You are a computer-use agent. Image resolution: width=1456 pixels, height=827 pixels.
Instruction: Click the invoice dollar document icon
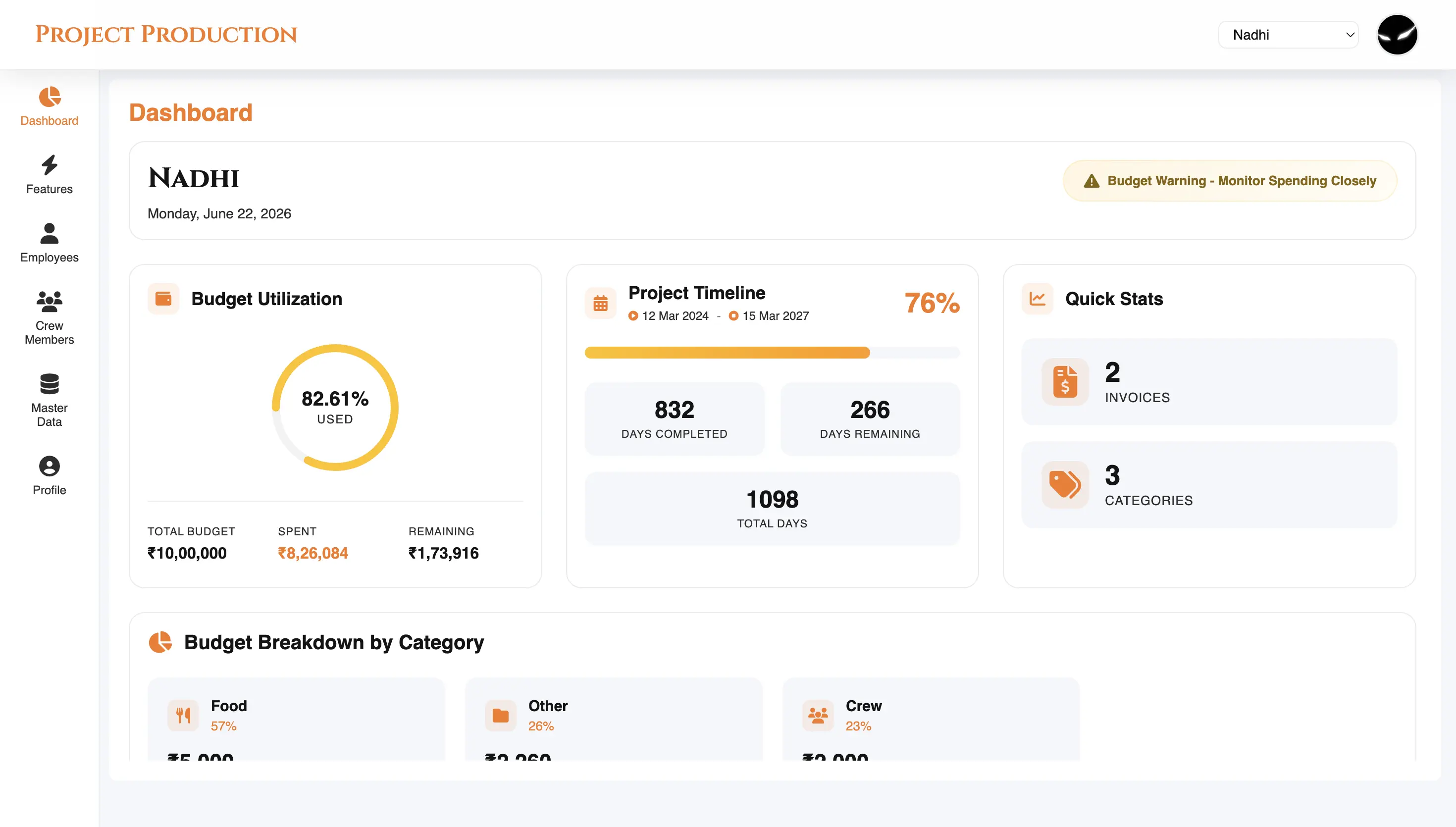click(x=1065, y=382)
